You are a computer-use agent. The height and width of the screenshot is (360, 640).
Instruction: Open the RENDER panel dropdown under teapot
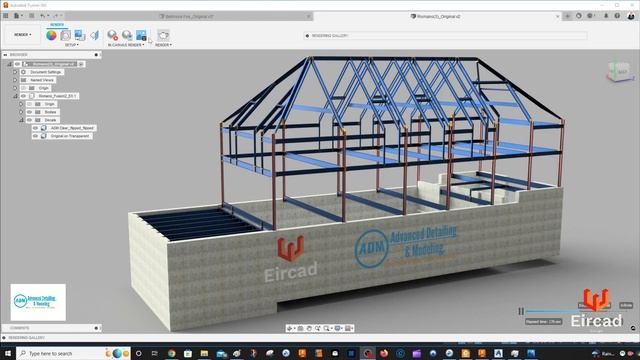tap(163, 45)
